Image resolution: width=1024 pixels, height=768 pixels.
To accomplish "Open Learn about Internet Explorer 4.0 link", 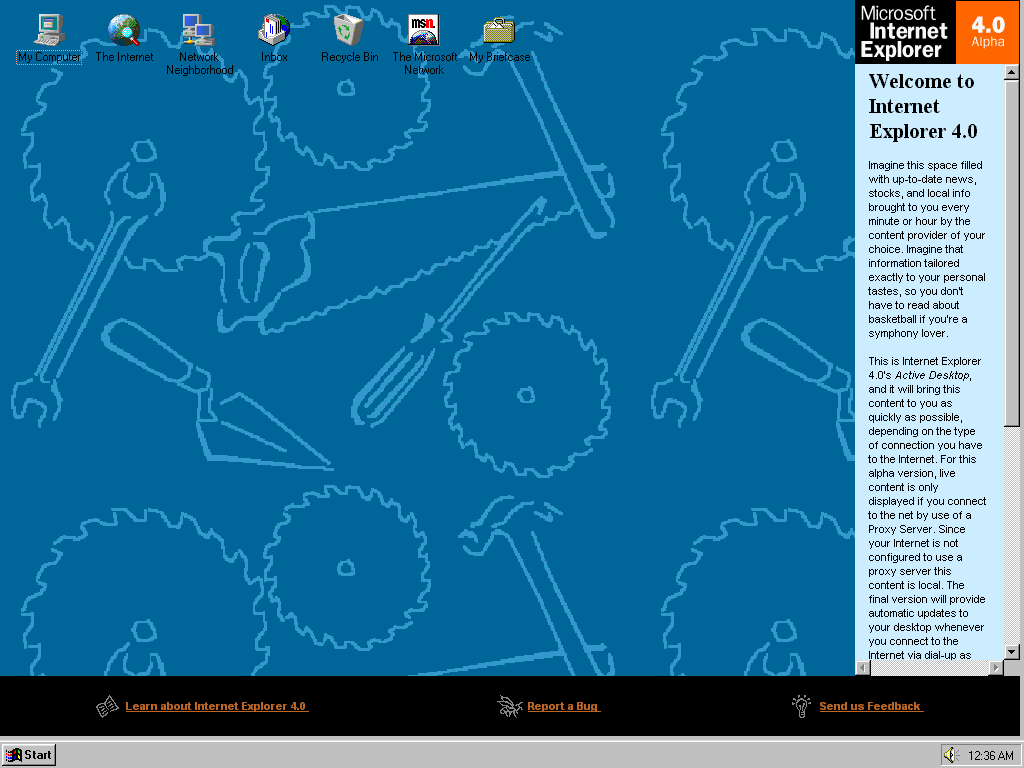I will 216,706.
